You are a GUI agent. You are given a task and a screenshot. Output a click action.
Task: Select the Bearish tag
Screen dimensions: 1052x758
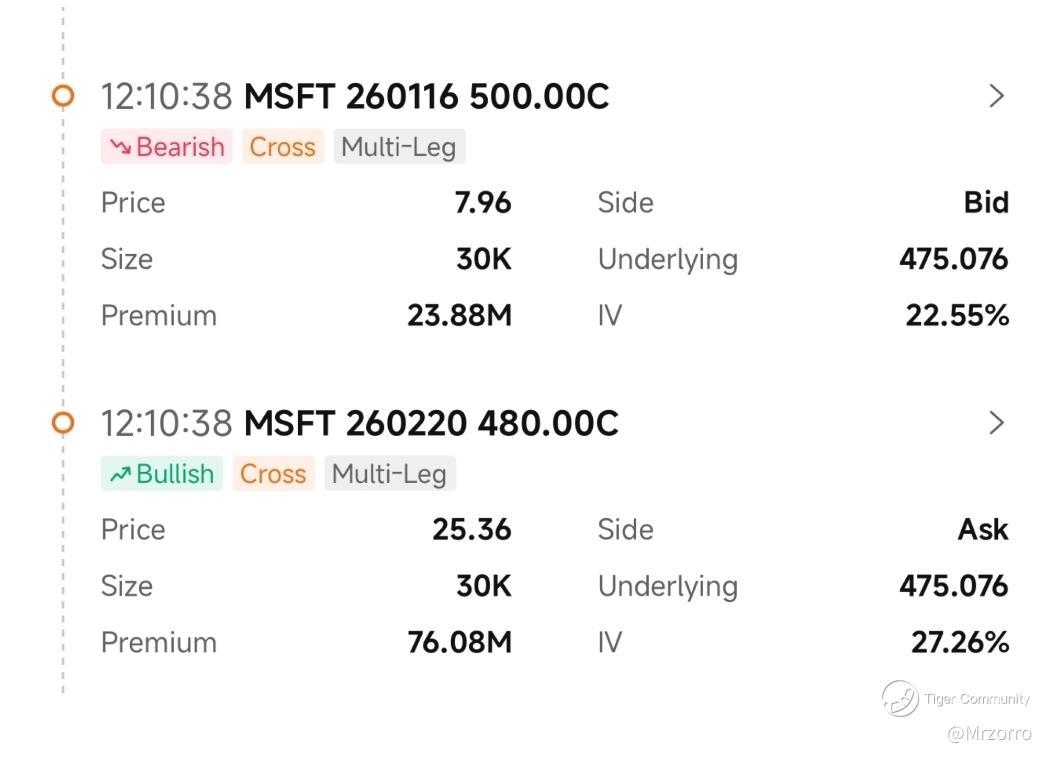click(167, 147)
